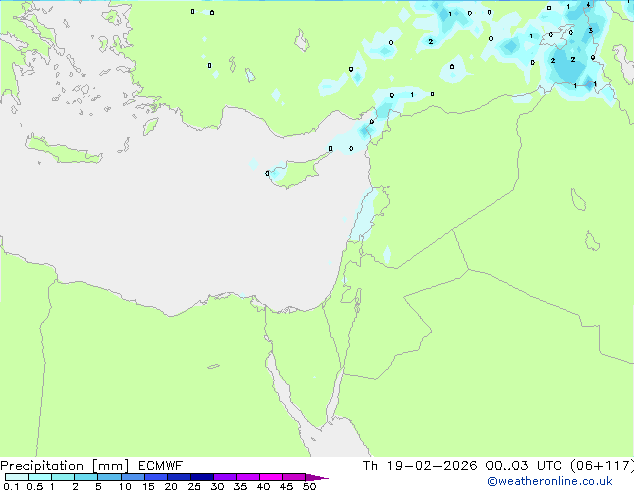Select the '10' legend scale label

click(125, 486)
